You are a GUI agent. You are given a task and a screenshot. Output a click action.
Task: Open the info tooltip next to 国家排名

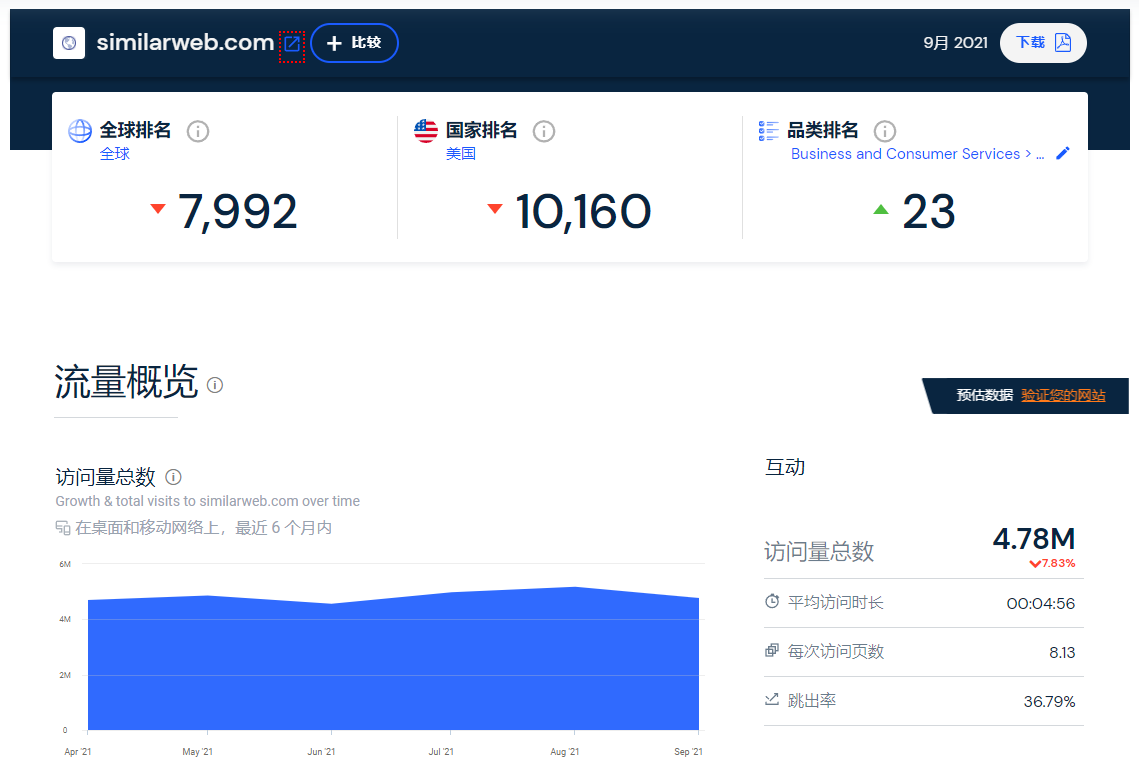point(543,131)
